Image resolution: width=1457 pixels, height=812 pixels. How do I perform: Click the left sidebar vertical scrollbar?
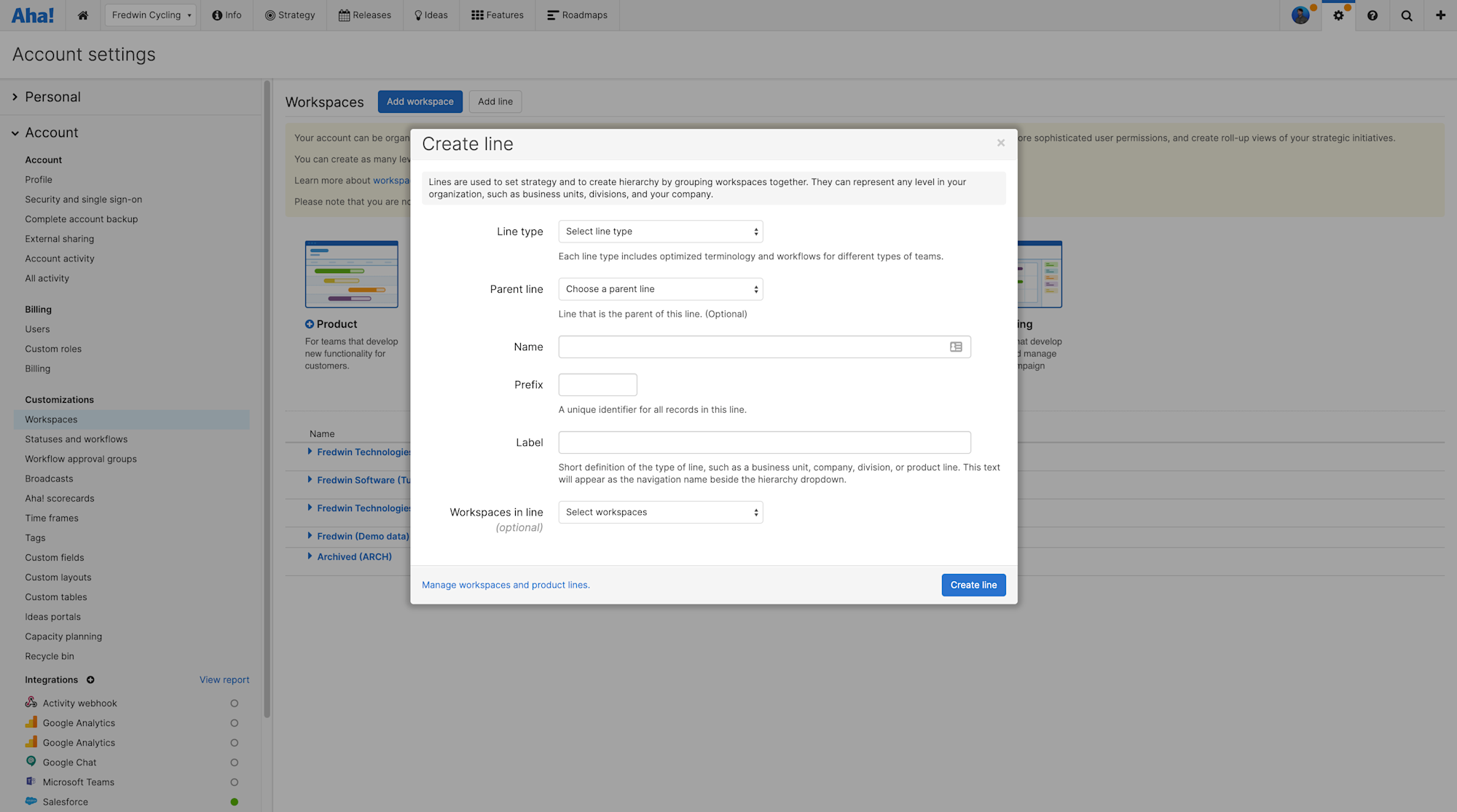coord(267,401)
